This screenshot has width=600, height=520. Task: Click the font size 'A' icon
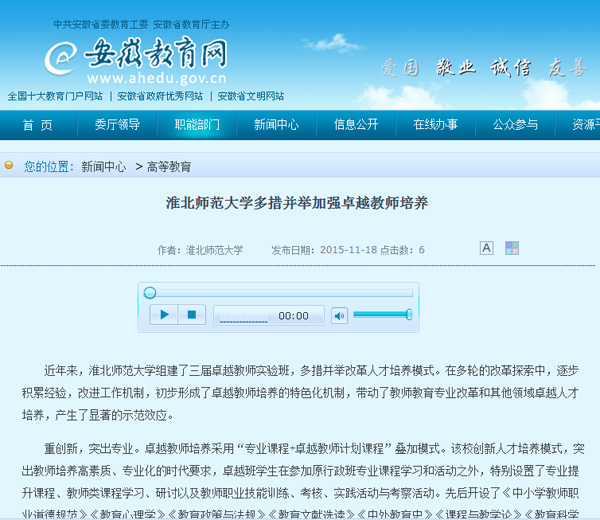(x=486, y=248)
